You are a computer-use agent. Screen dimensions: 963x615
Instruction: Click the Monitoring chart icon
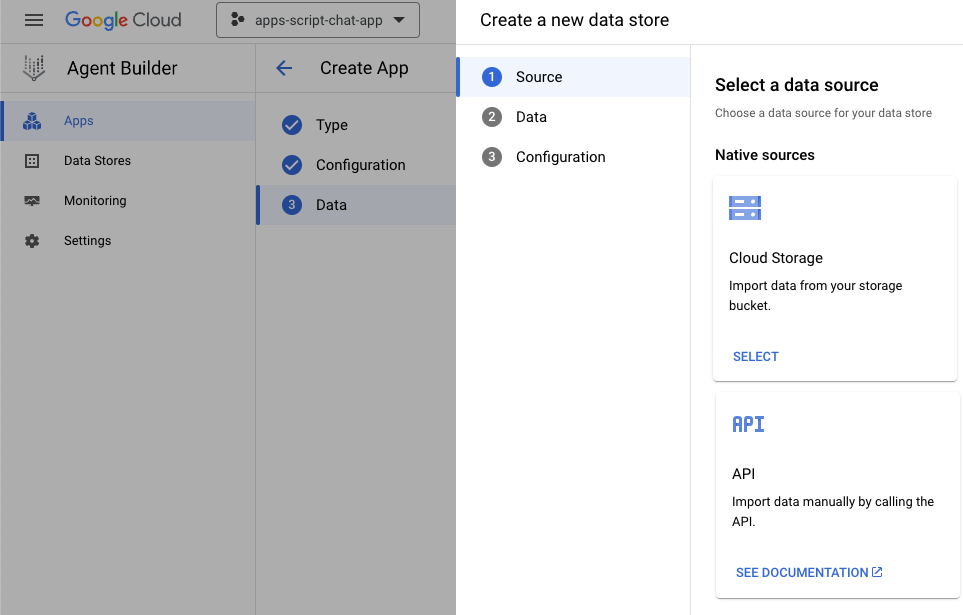click(x=32, y=201)
